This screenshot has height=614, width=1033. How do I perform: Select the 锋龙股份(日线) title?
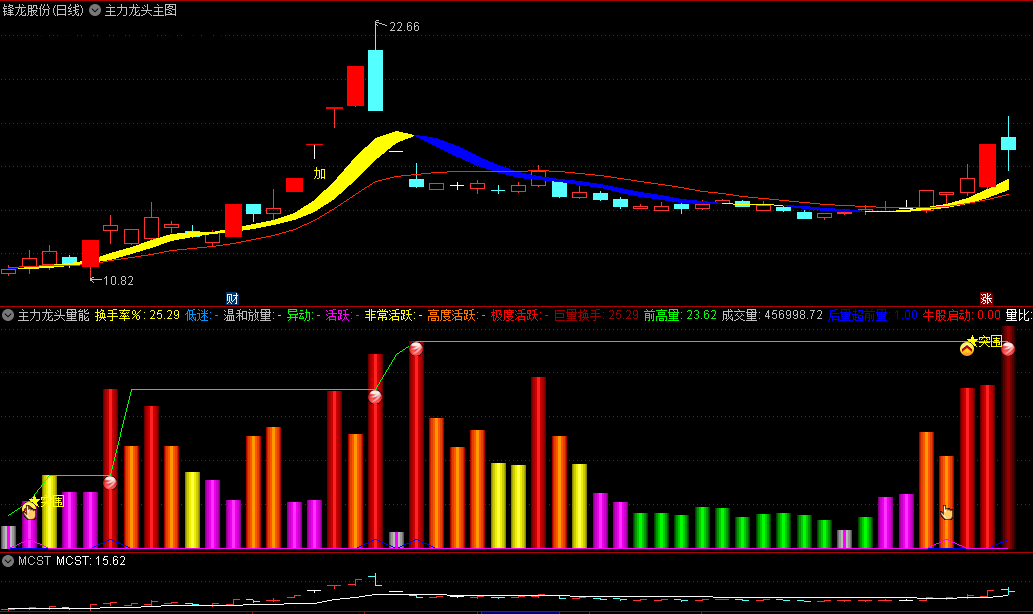[x=43, y=11]
